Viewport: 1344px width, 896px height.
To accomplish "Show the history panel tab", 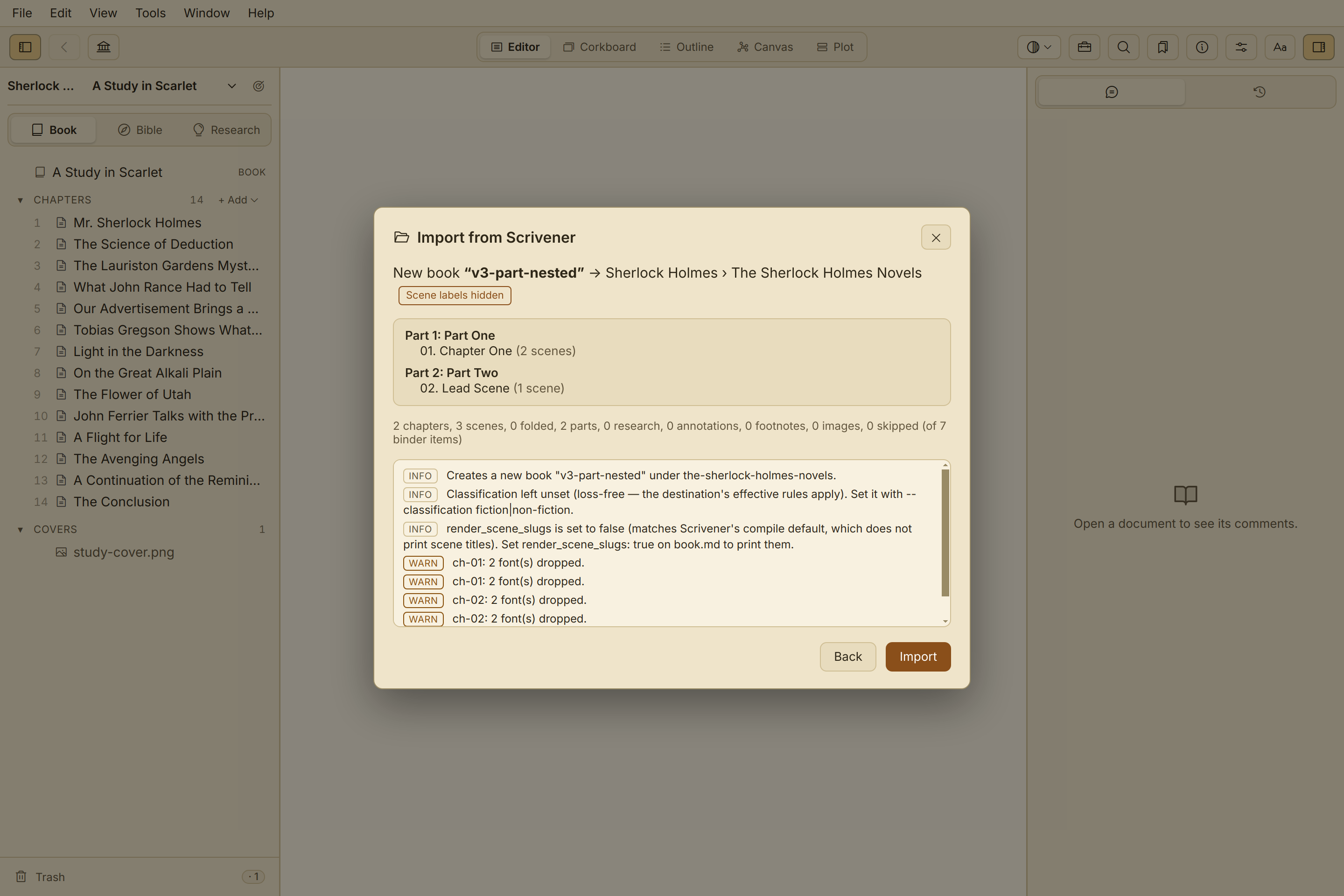I will pyautogui.click(x=1259, y=92).
